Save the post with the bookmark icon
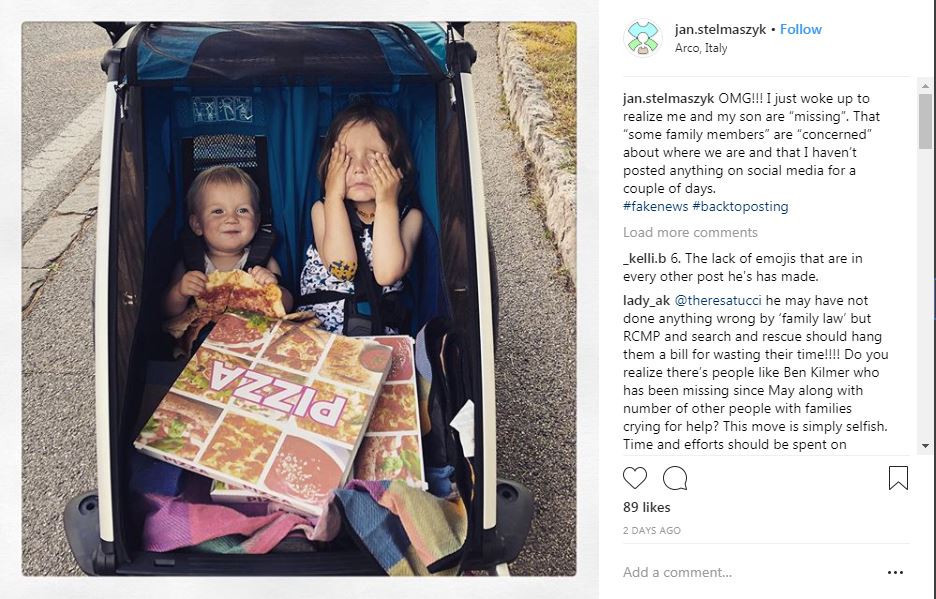Screen dimensions: 936x599 898,478
